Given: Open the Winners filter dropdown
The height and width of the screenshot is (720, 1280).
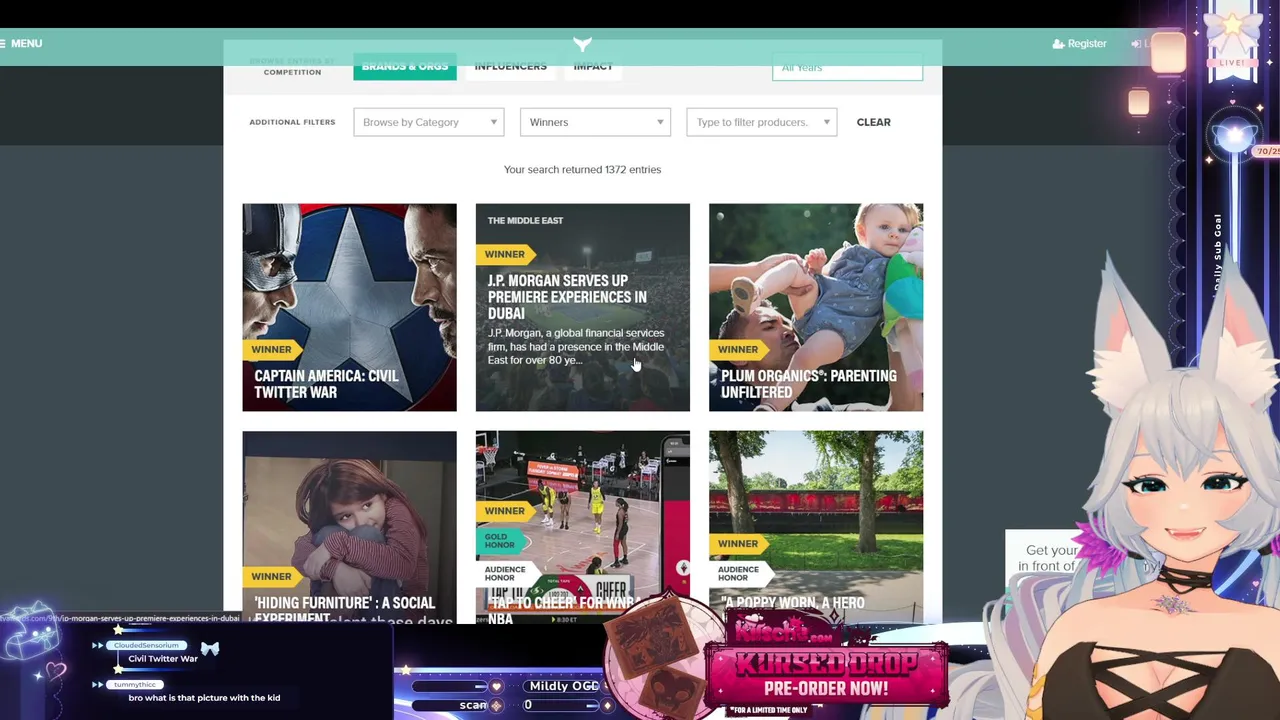Looking at the screenshot, I should [x=595, y=122].
